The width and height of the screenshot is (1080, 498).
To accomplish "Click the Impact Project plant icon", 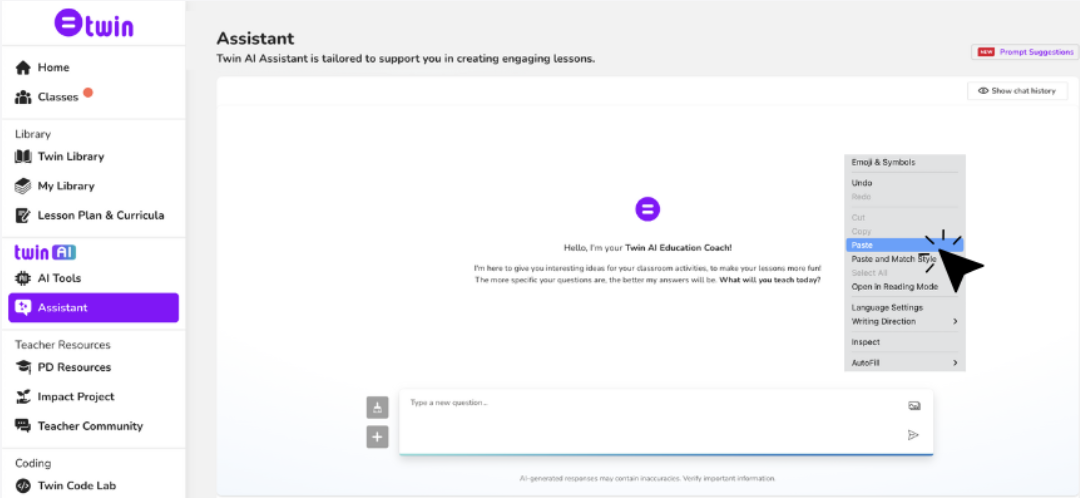I will tap(23, 397).
